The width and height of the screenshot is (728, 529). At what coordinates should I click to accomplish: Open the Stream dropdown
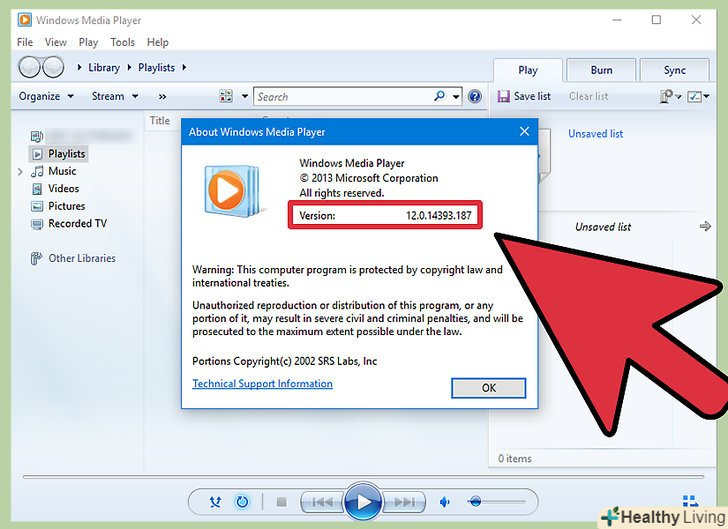(115, 96)
